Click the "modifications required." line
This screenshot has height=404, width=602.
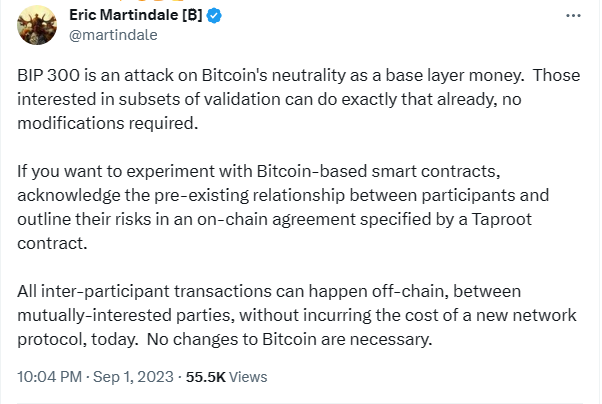pos(108,123)
